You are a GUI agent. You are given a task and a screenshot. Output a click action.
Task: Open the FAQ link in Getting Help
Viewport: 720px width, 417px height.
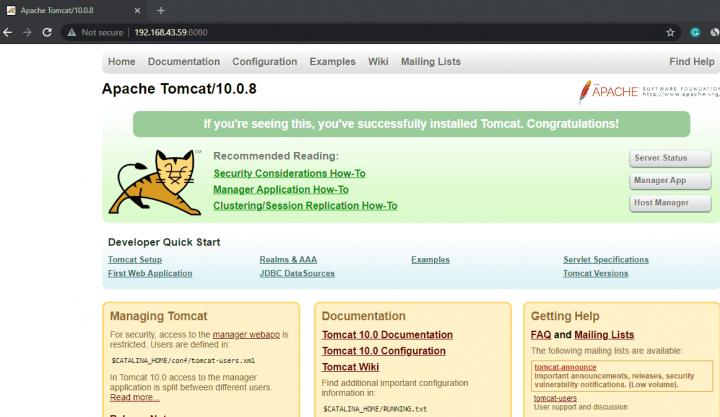pyautogui.click(x=541, y=335)
